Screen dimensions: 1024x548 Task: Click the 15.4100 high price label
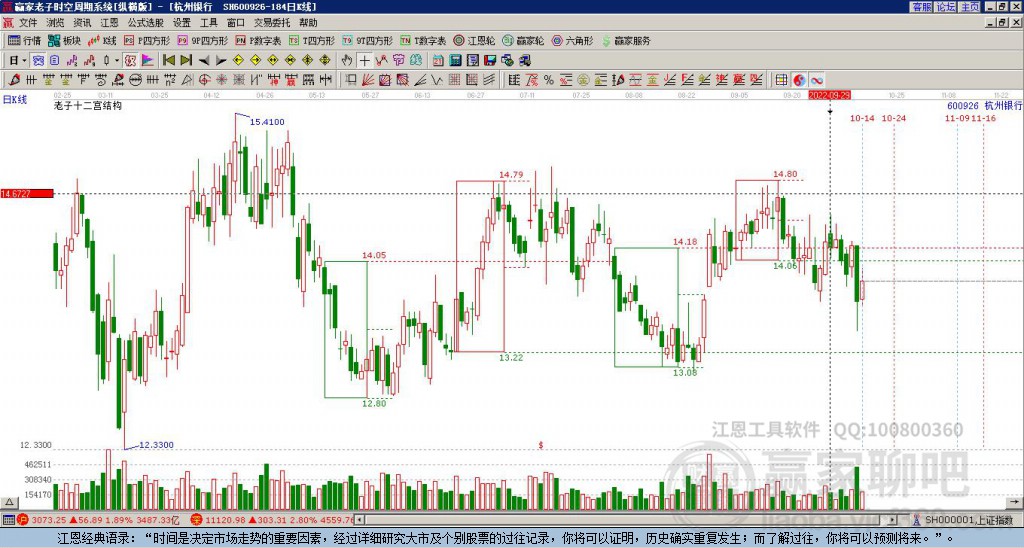click(267, 122)
